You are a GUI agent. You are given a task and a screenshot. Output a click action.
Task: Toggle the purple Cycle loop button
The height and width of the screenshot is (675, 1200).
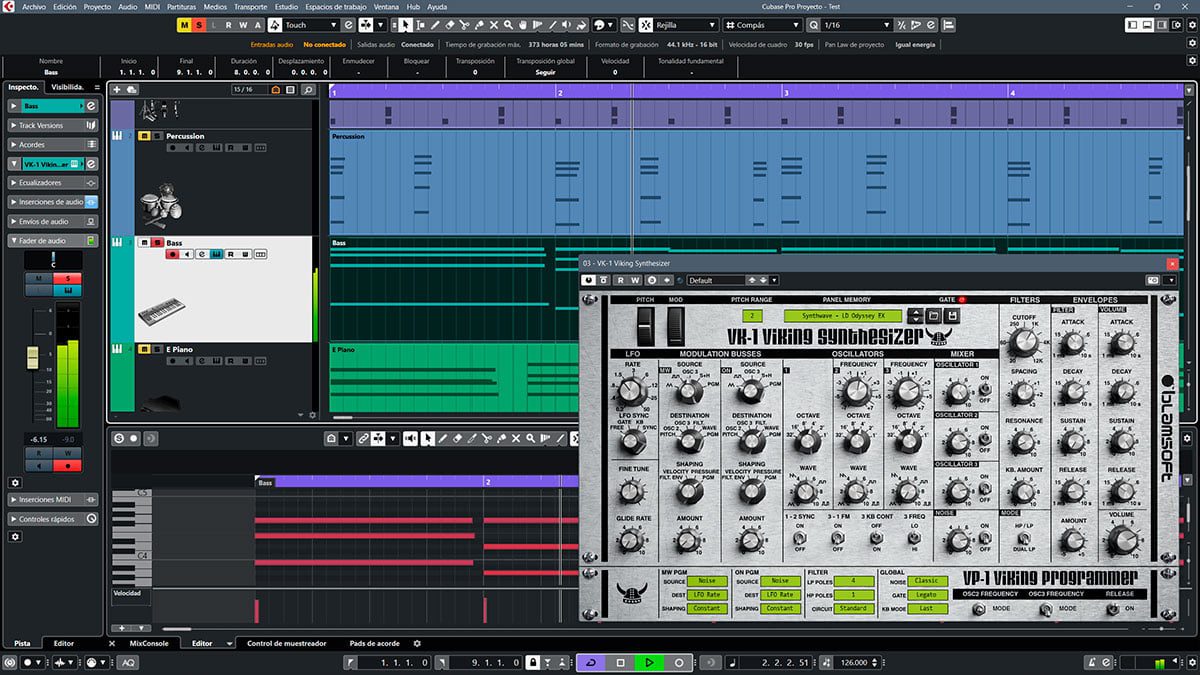point(591,662)
